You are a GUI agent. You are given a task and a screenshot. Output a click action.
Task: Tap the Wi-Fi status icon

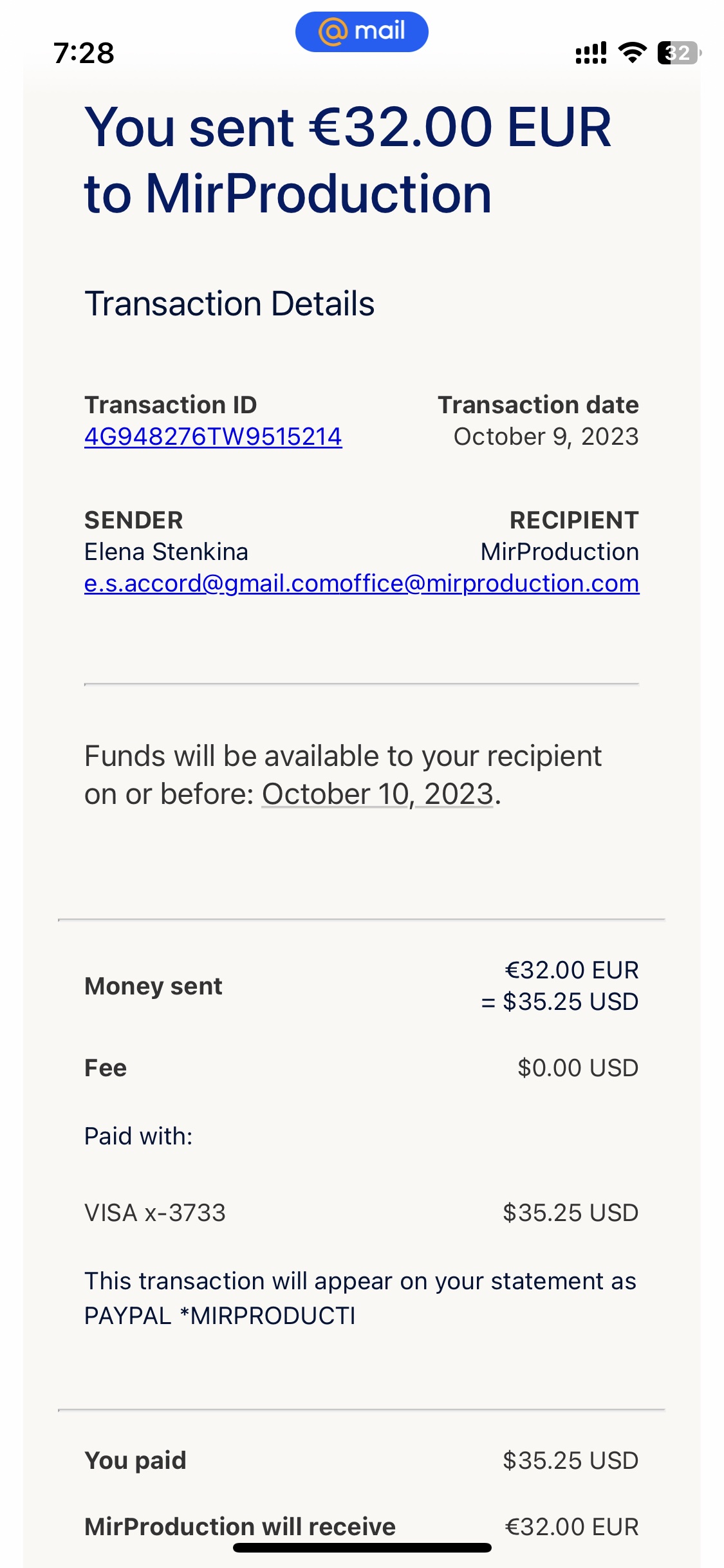[x=632, y=53]
